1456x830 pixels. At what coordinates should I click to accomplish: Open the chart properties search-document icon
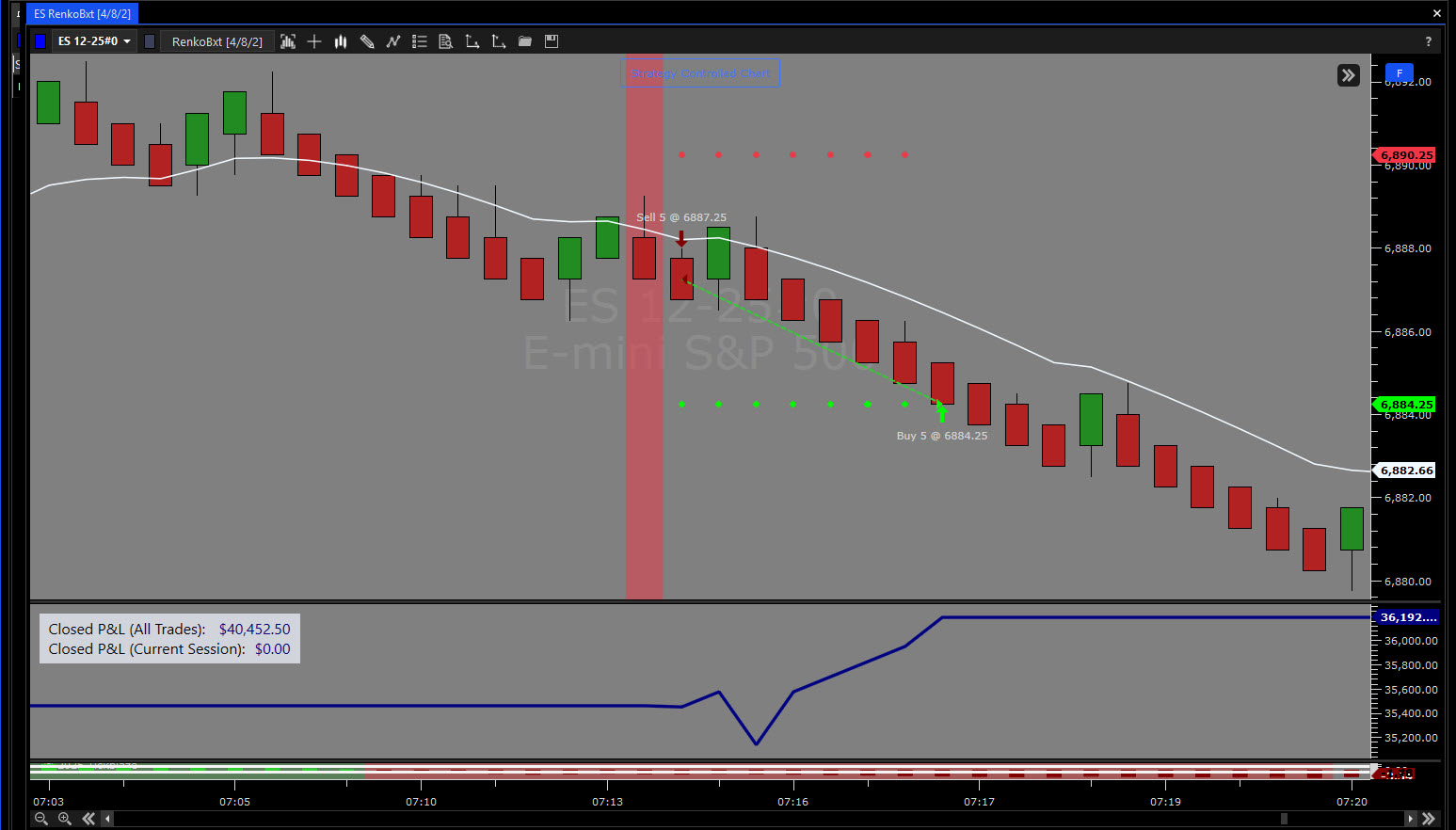coord(446,41)
